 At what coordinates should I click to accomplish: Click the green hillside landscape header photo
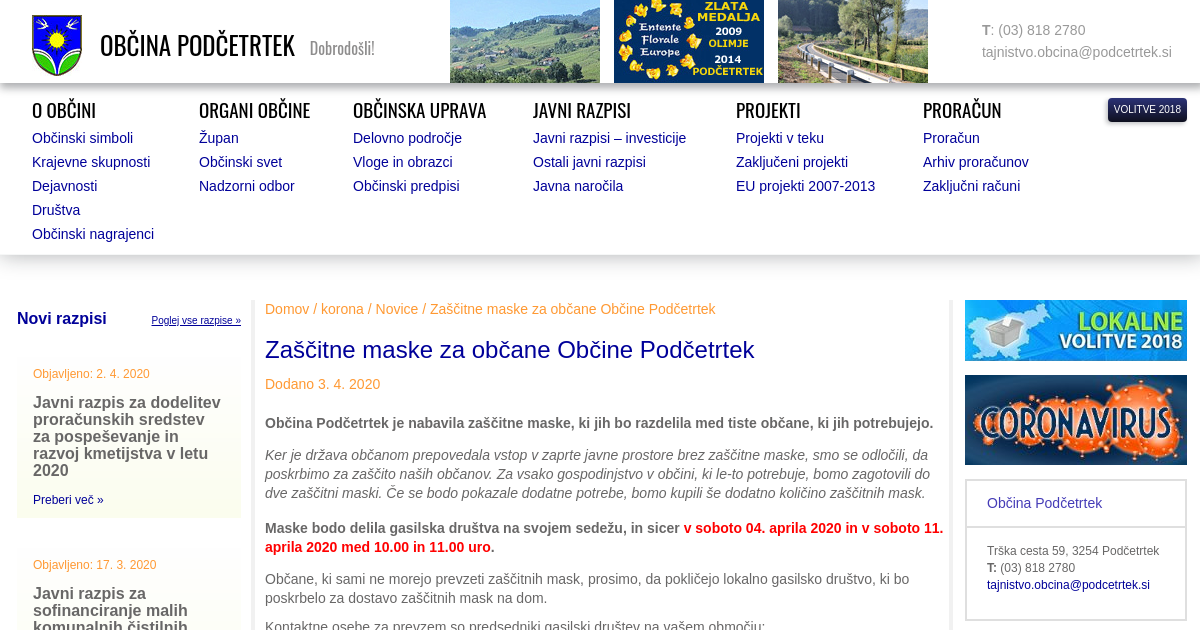coord(524,41)
